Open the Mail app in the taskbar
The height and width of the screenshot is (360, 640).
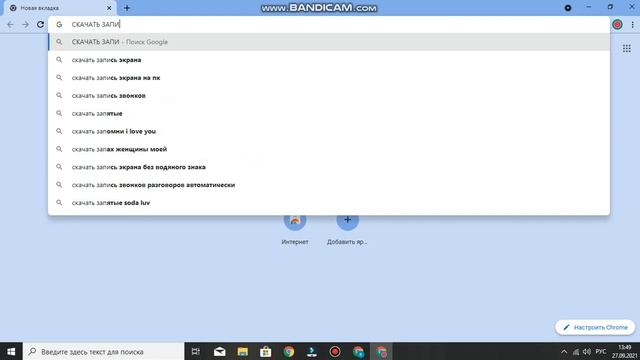(220, 351)
